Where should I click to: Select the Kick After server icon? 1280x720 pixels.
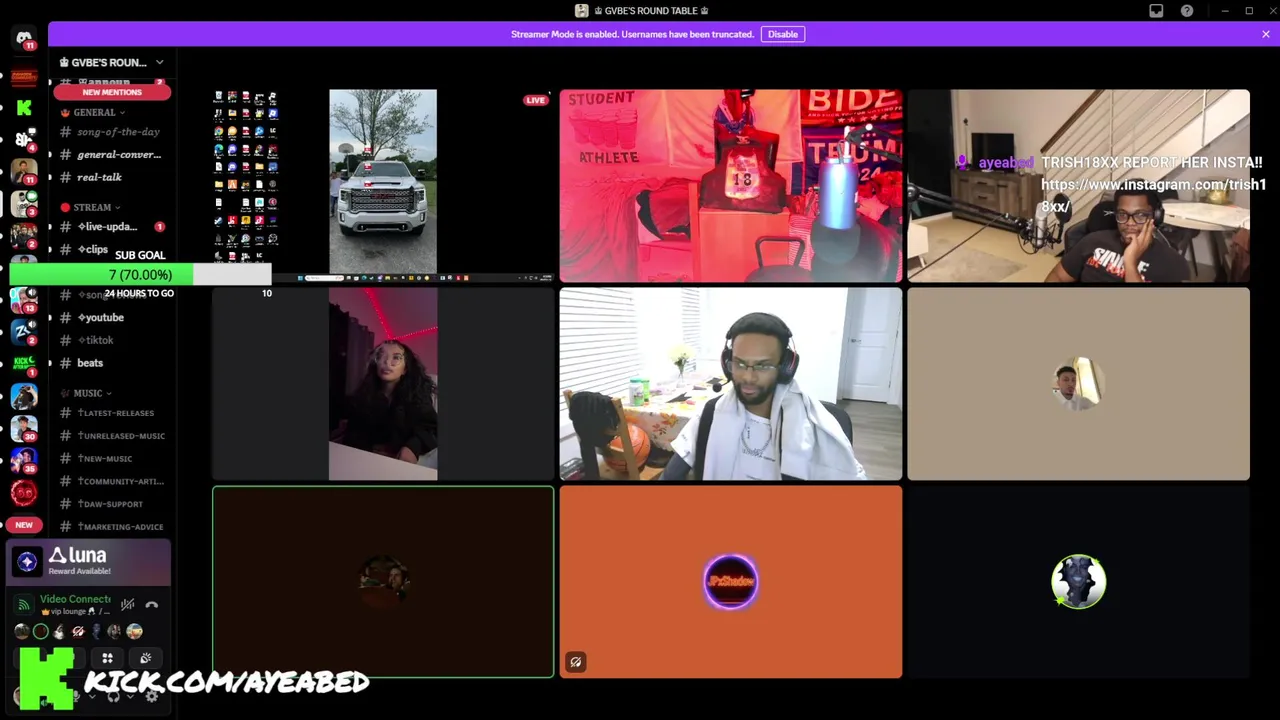pos(24,363)
